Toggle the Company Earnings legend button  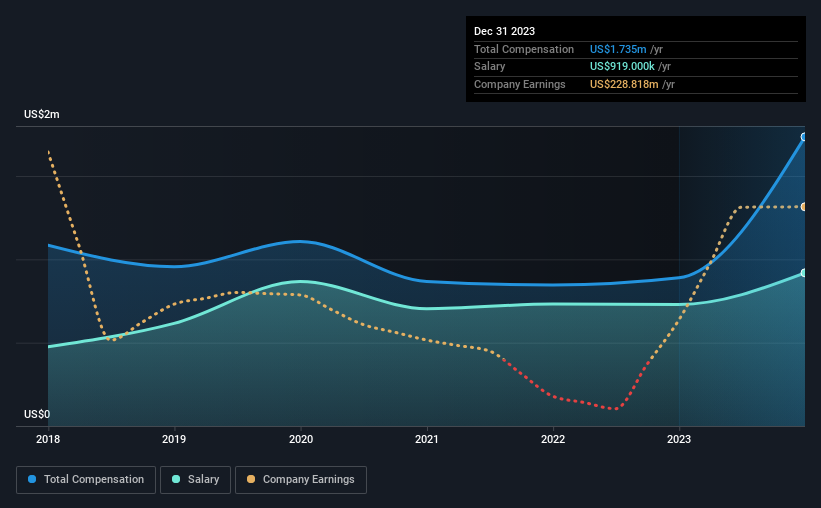[x=301, y=480]
